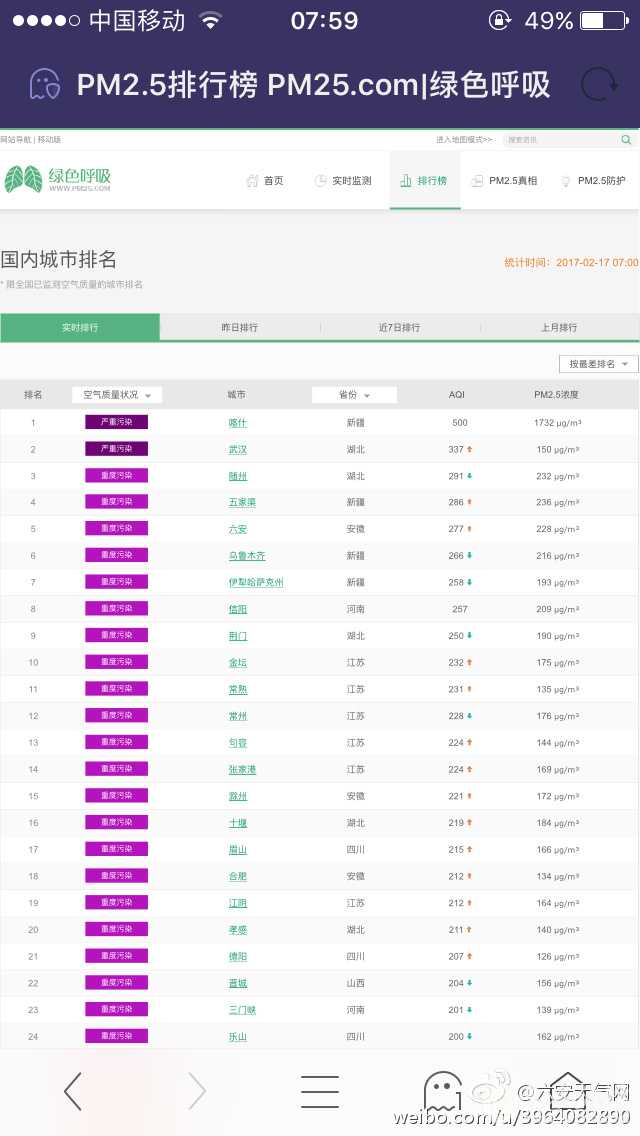Expand the 按最差排名 sort dropdown
640x1136 pixels.
click(x=598, y=364)
